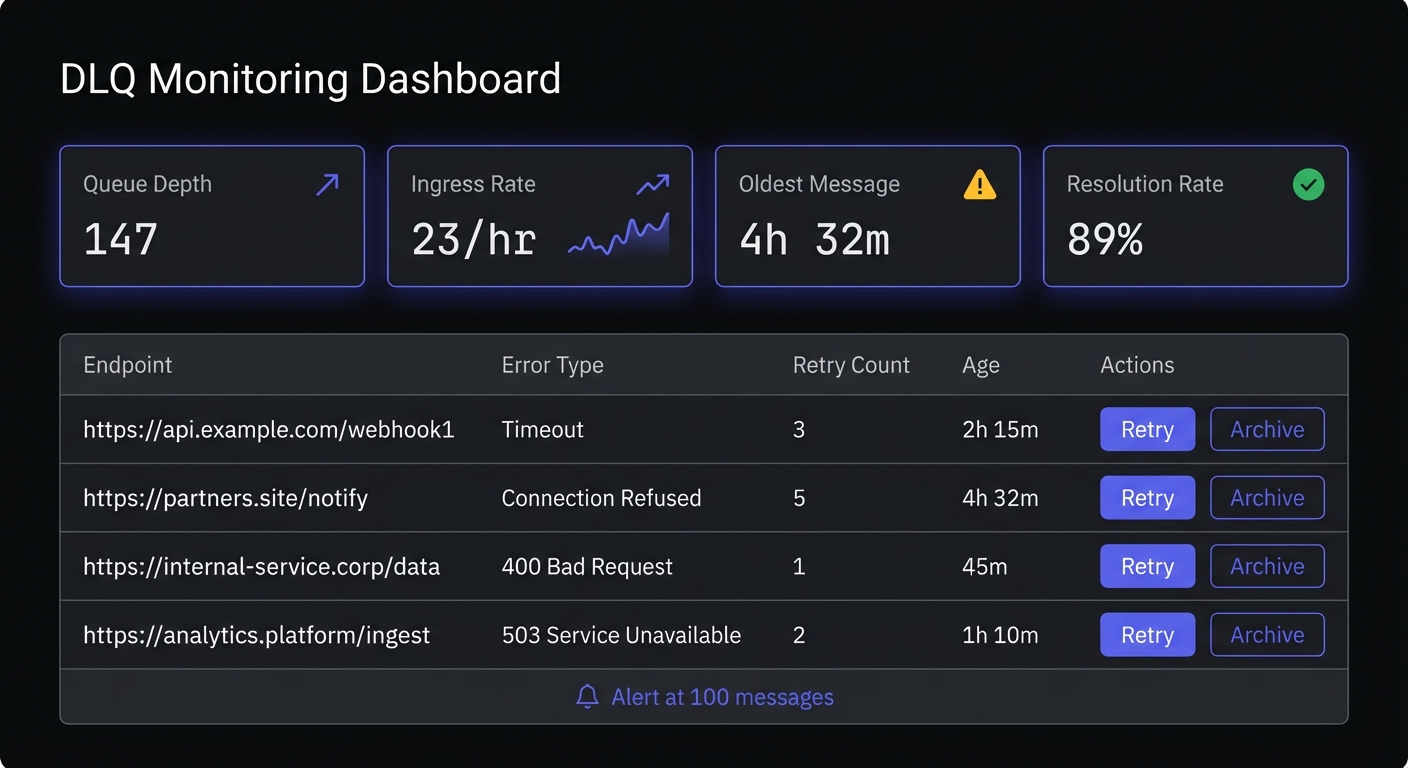
Task: Click the Oldest Message warning icon
Action: click(980, 184)
